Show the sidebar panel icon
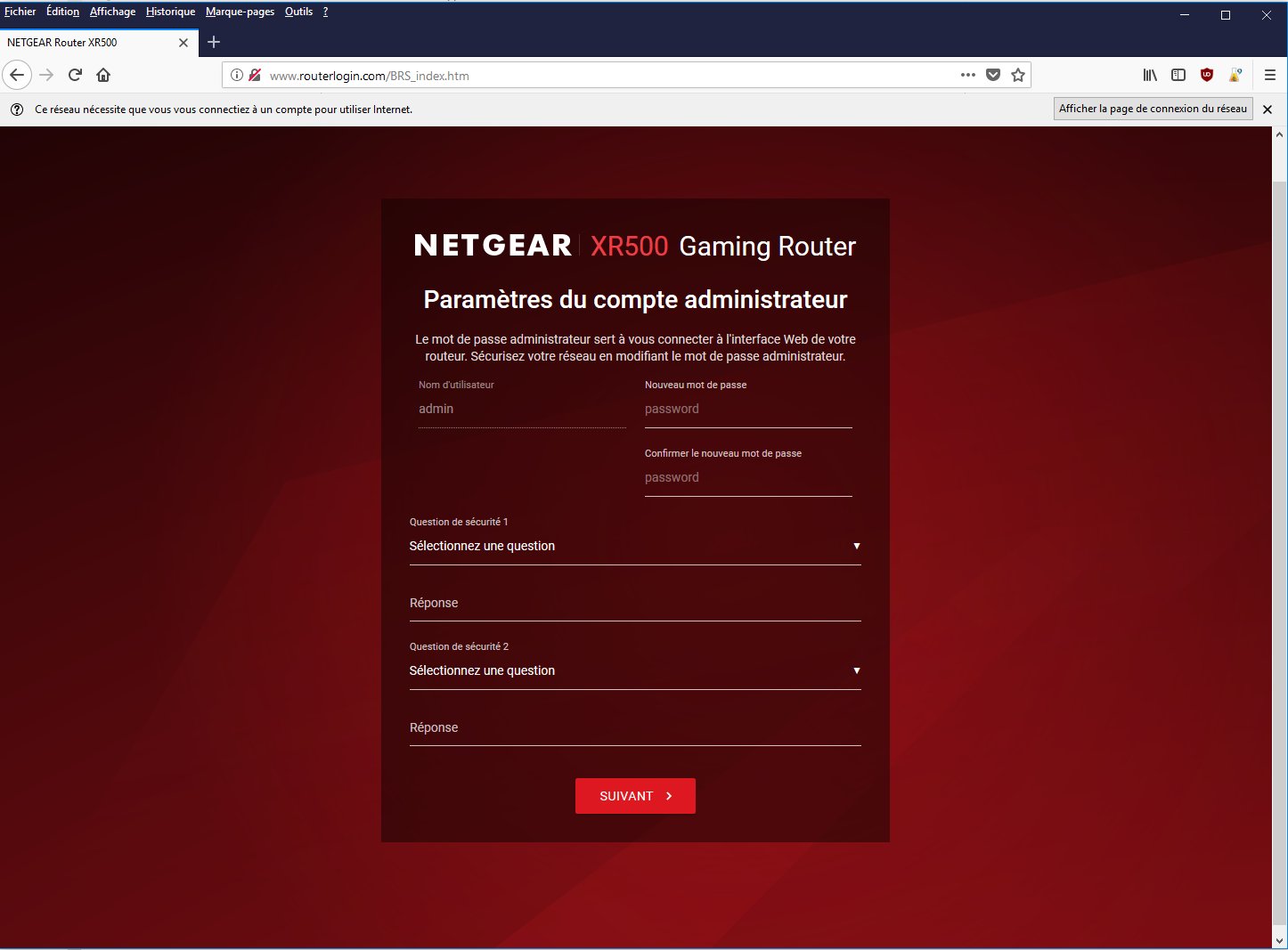The image size is (1288, 950). point(1178,76)
